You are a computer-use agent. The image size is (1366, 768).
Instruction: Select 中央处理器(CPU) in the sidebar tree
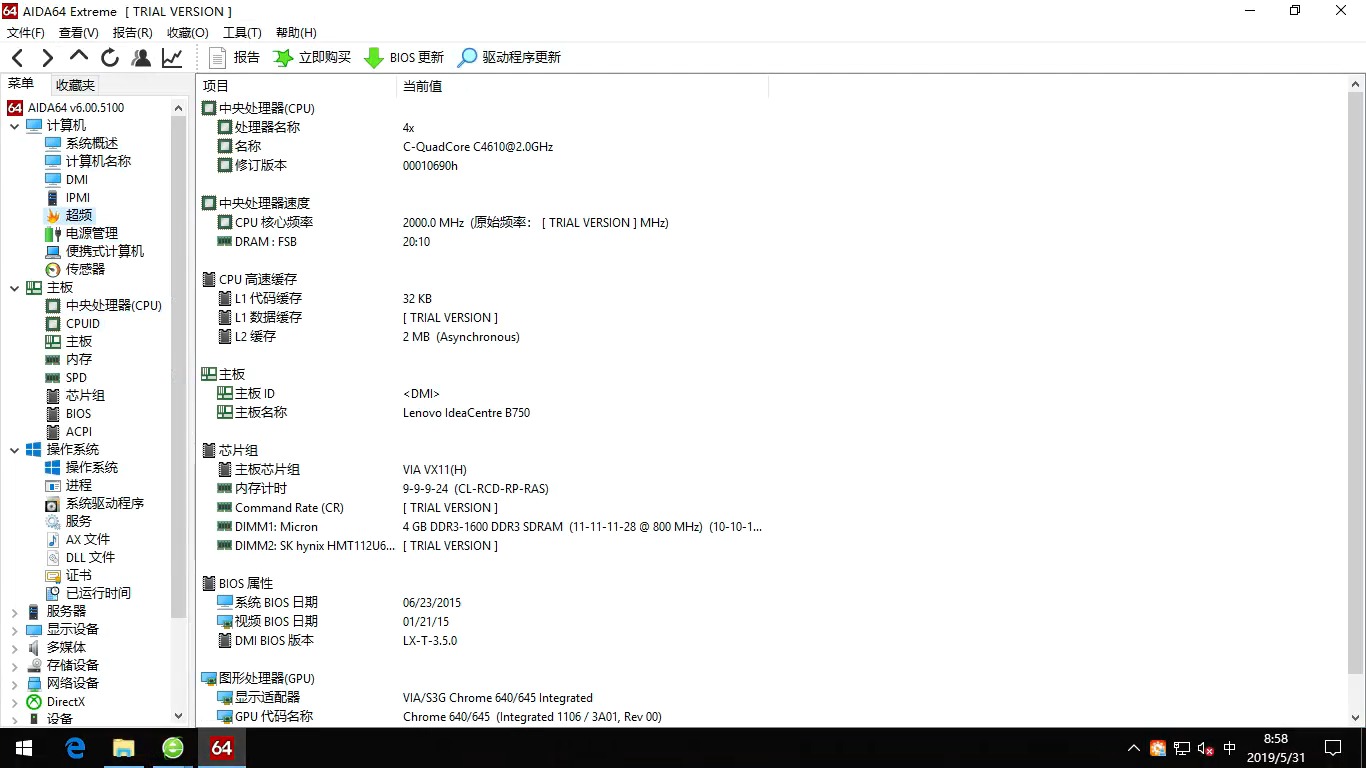point(104,306)
